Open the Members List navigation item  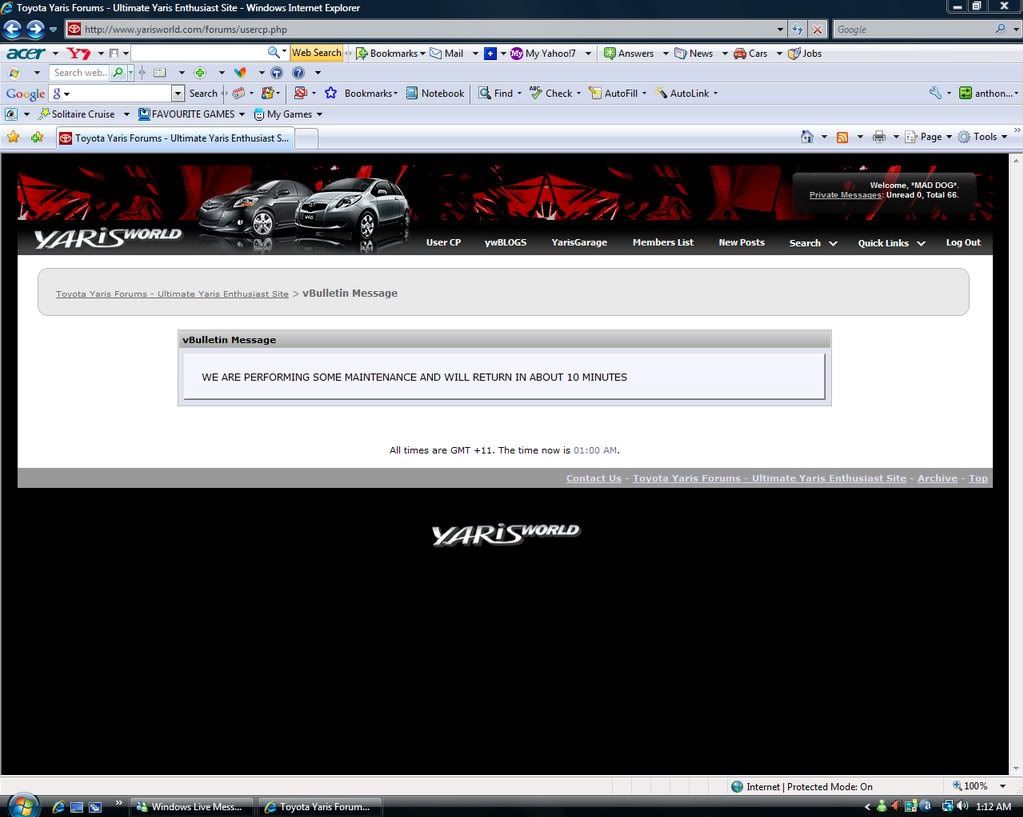pos(662,243)
